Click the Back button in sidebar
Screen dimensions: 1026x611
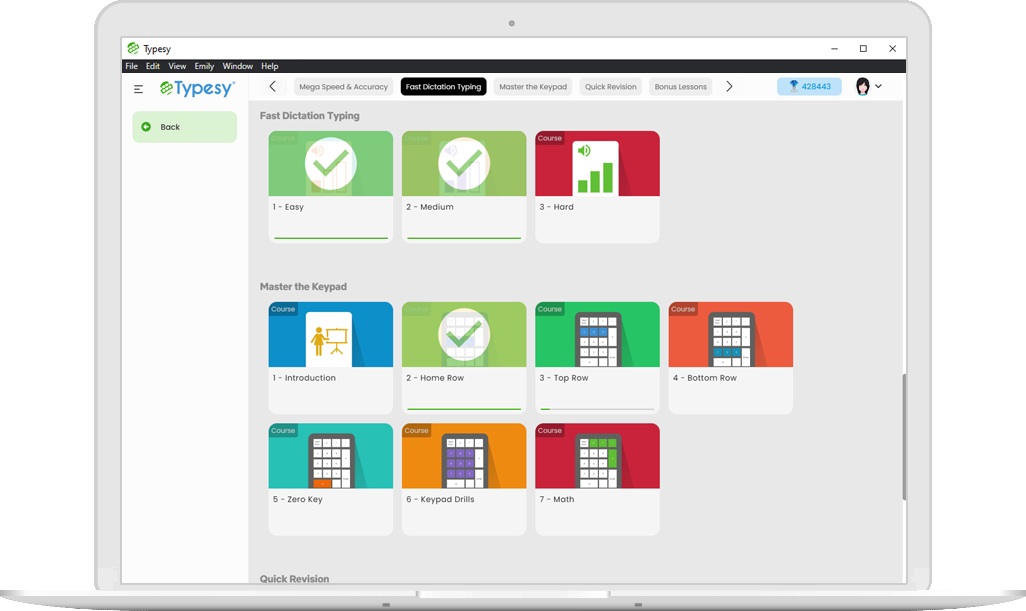(x=185, y=127)
